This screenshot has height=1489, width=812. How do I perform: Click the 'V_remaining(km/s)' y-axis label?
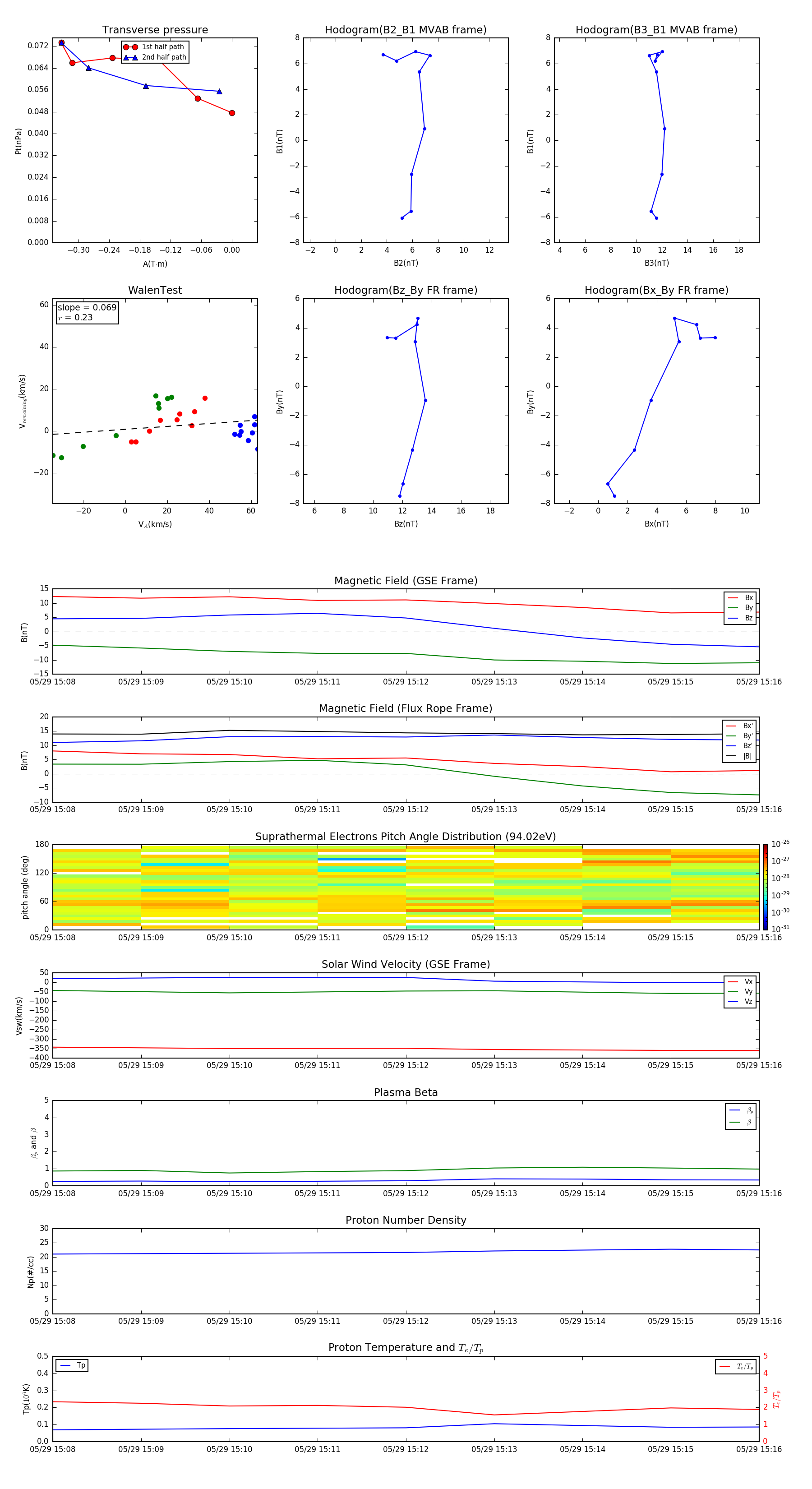point(22,401)
